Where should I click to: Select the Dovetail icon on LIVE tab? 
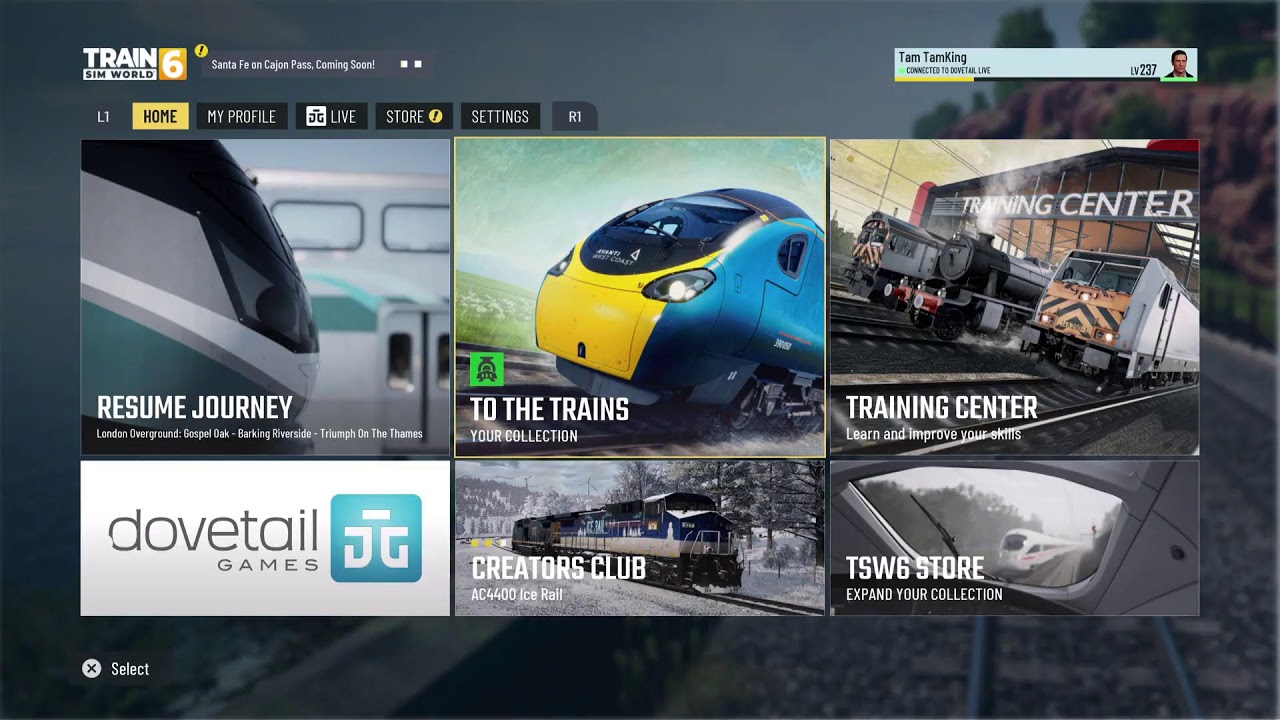tap(316, 117)
